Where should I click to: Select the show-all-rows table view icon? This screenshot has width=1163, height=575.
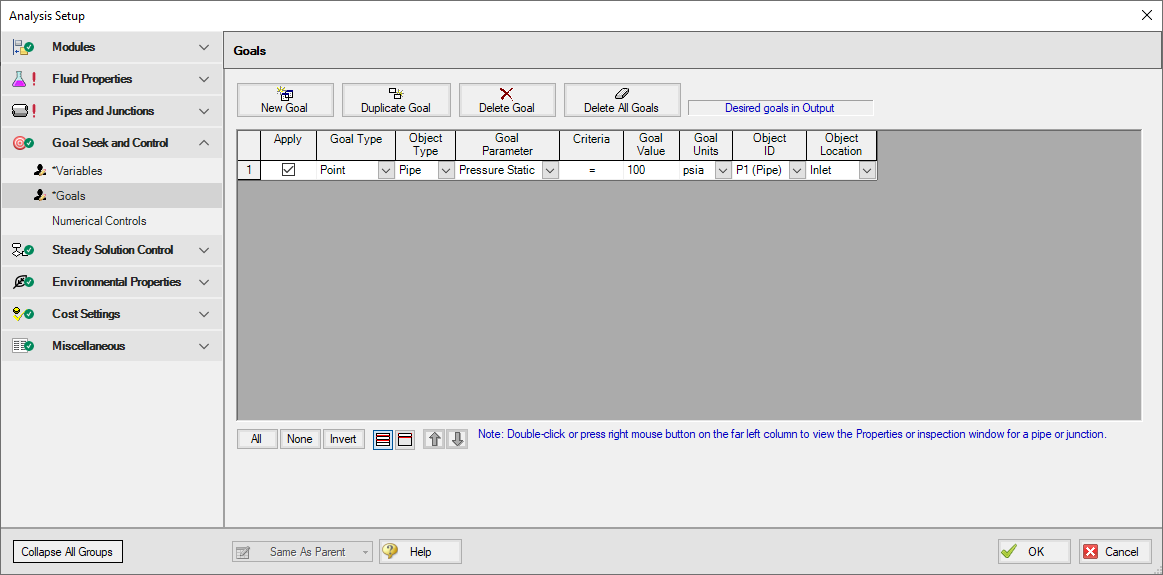pos(383,439)
